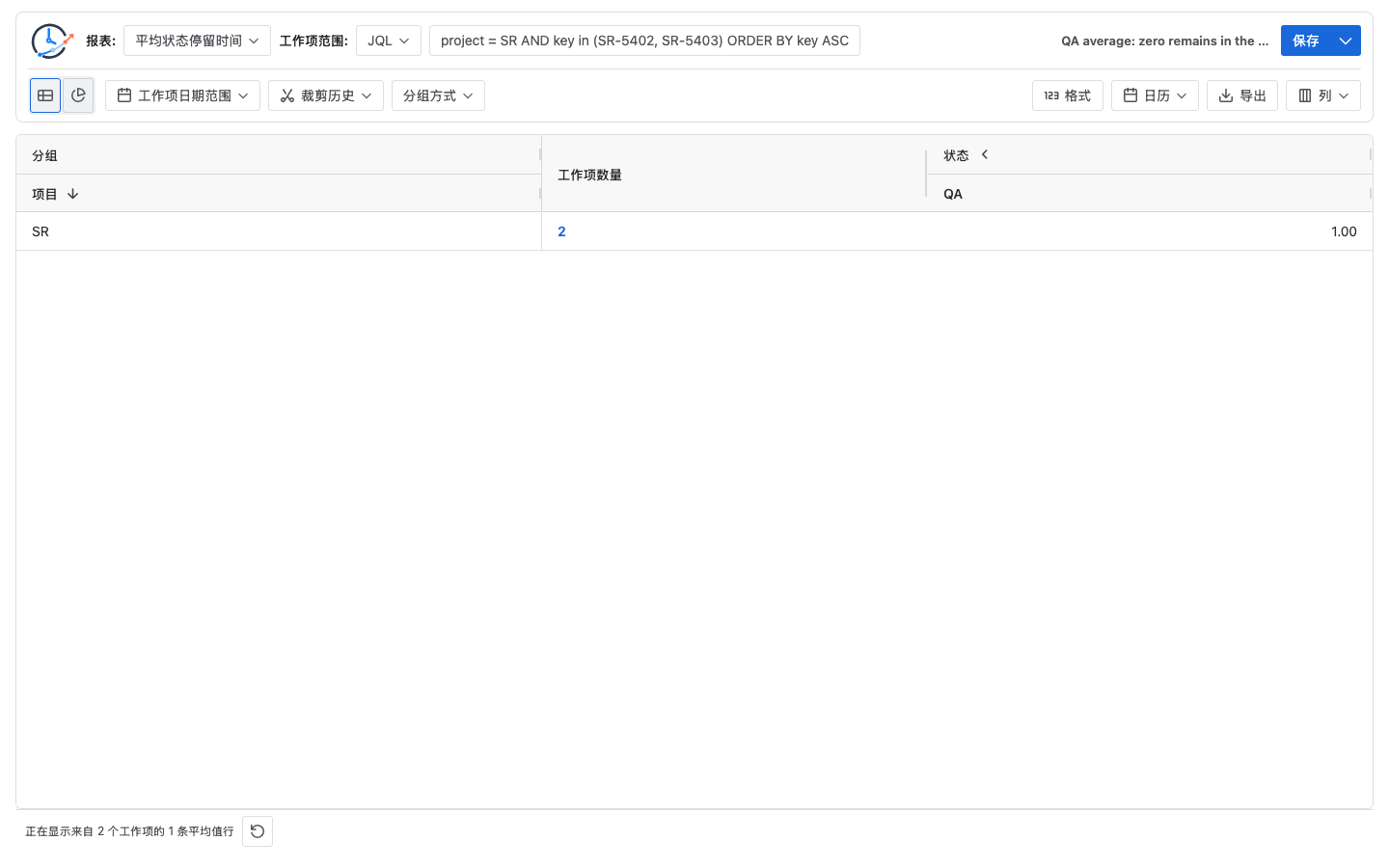Click the Time in Status app logo
1389x868 pixels.
(x=52, y=41)
